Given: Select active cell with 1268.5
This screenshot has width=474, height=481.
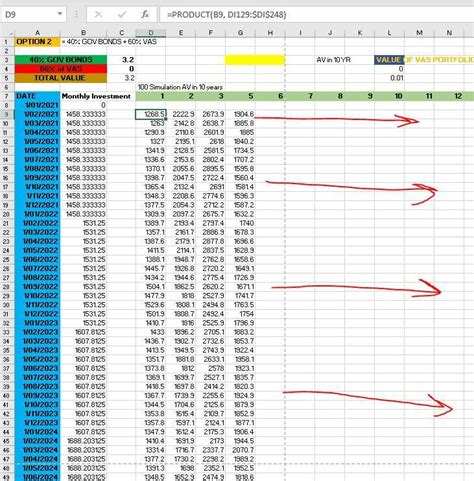Looking at the screenshot, I should (x=151, y=114).
